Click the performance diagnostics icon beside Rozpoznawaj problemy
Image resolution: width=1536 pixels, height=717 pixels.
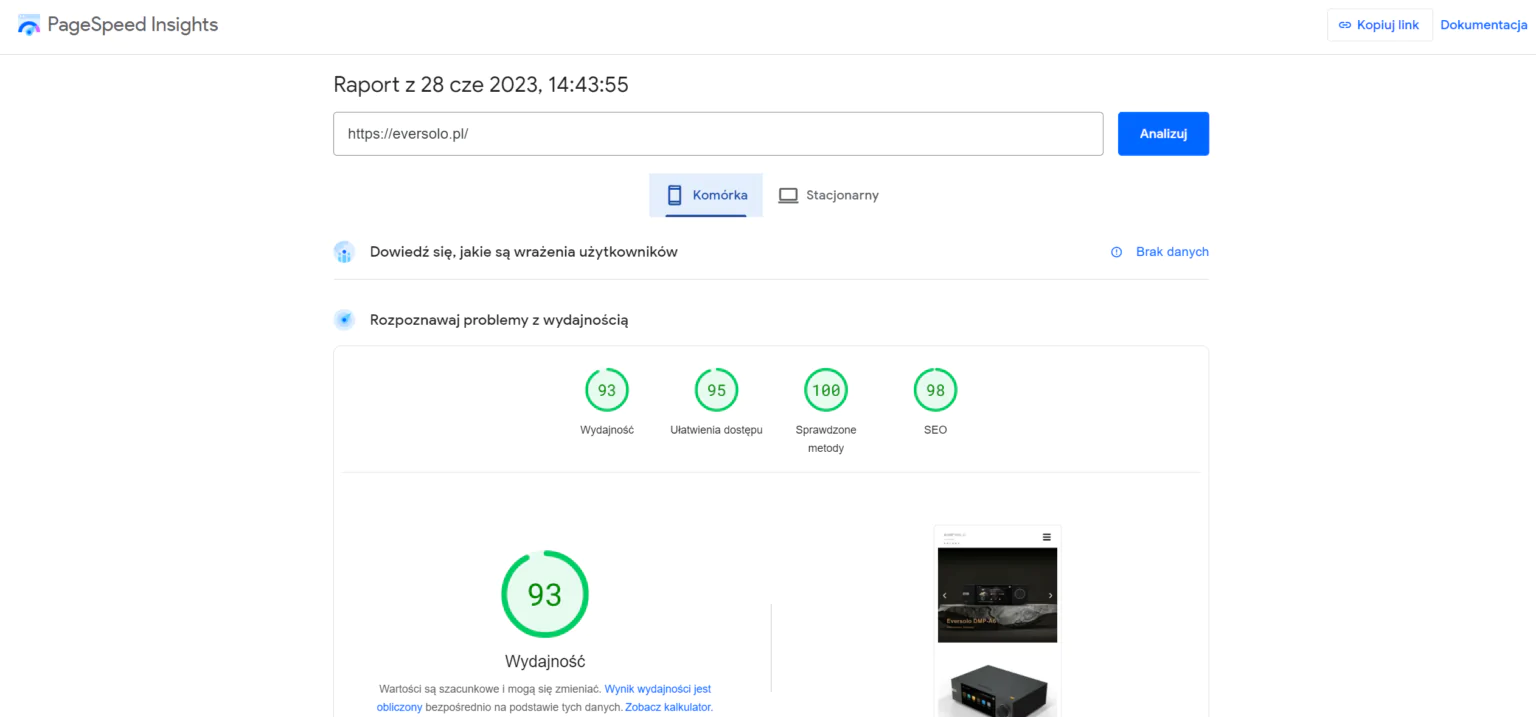tap(344, 320)
